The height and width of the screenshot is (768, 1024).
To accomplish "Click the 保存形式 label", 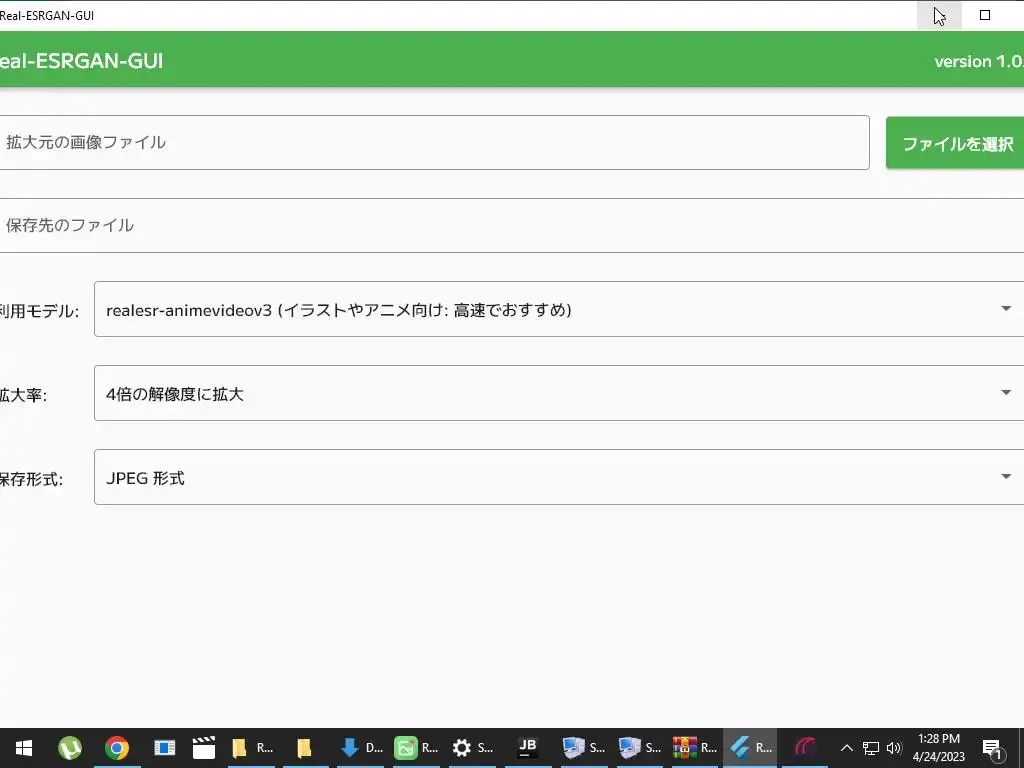I will click(31, 479).
